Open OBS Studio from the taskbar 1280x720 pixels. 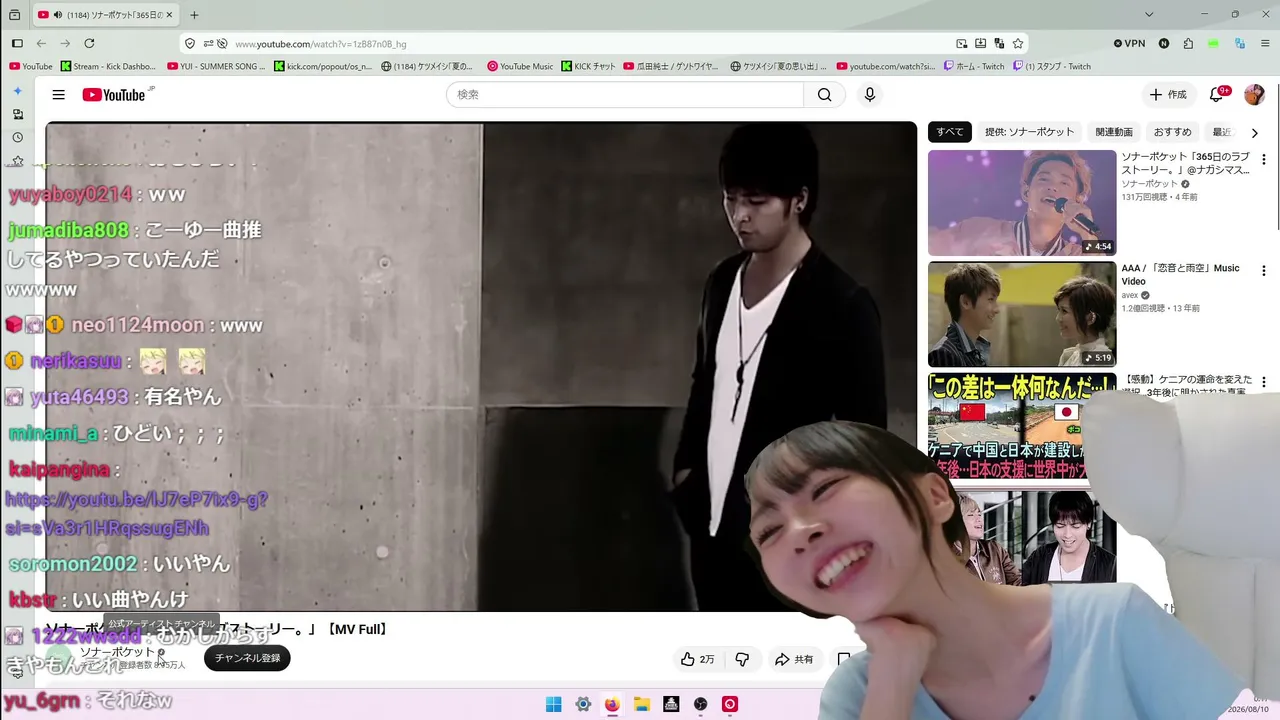click(701, 704)
